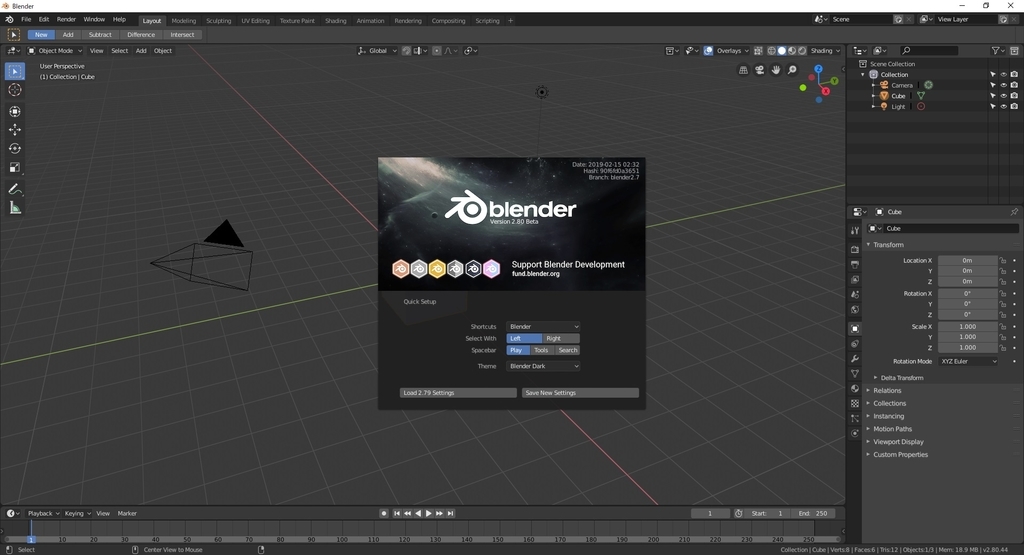Collapse the Collection tree in outliner
Viewport: 1024px width, 555px height.
(863, 74)
